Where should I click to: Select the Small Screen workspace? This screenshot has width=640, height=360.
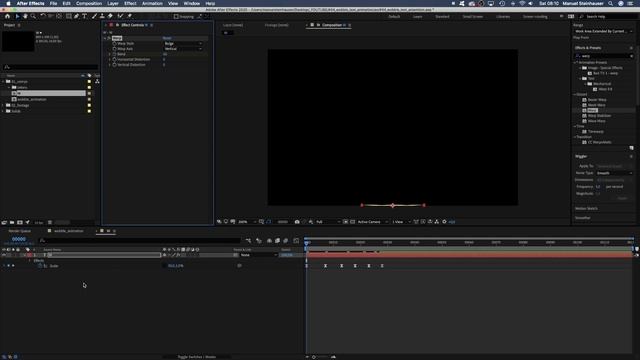(473, 17)
